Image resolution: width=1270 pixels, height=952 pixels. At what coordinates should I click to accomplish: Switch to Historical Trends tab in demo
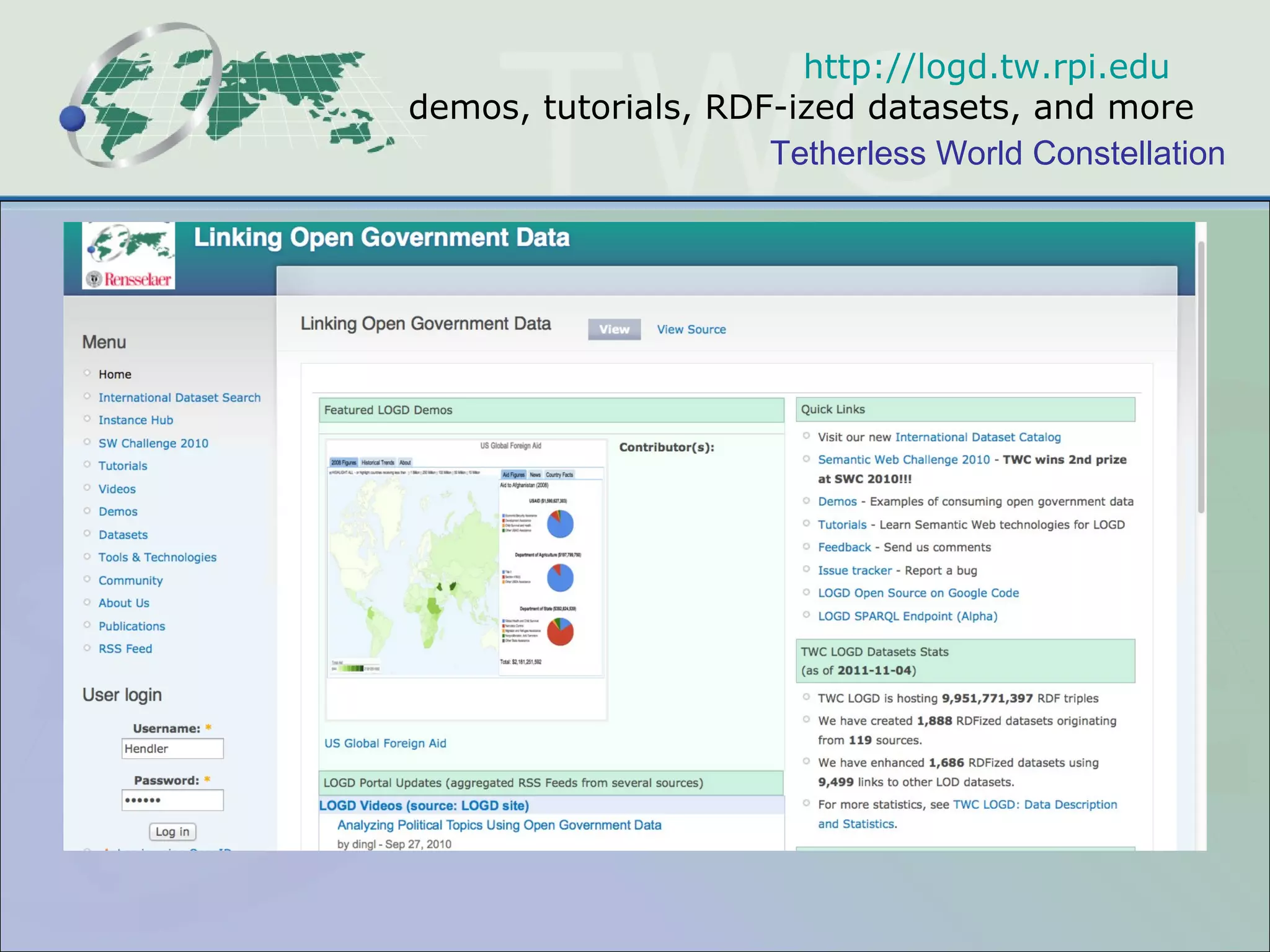pos(378,462)
